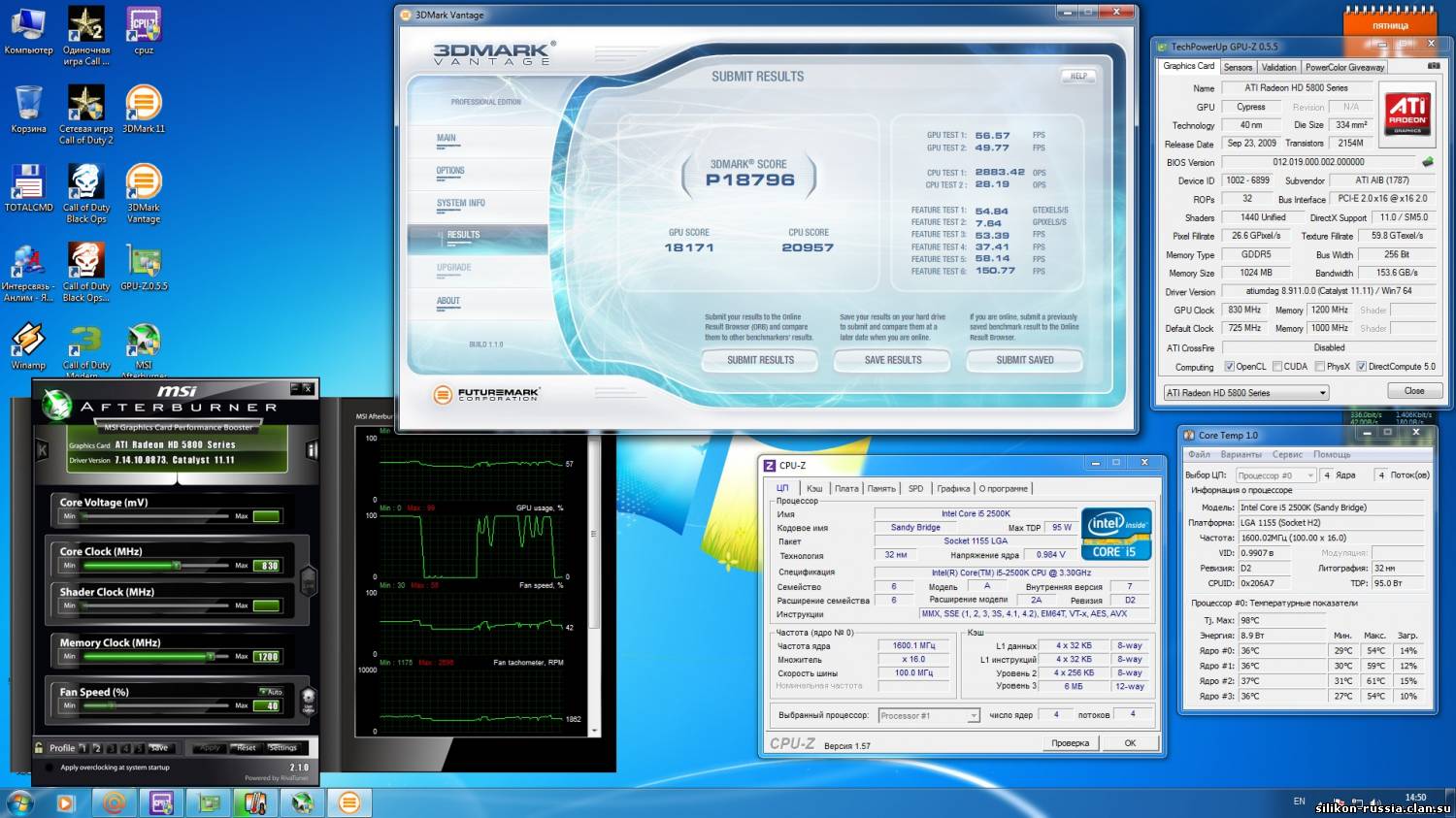Image resolution: width=1456 pixels, height=818 pixels.
Task: Click the Afterburner Kombustor 'K' side button
Action: pos(42,450)
